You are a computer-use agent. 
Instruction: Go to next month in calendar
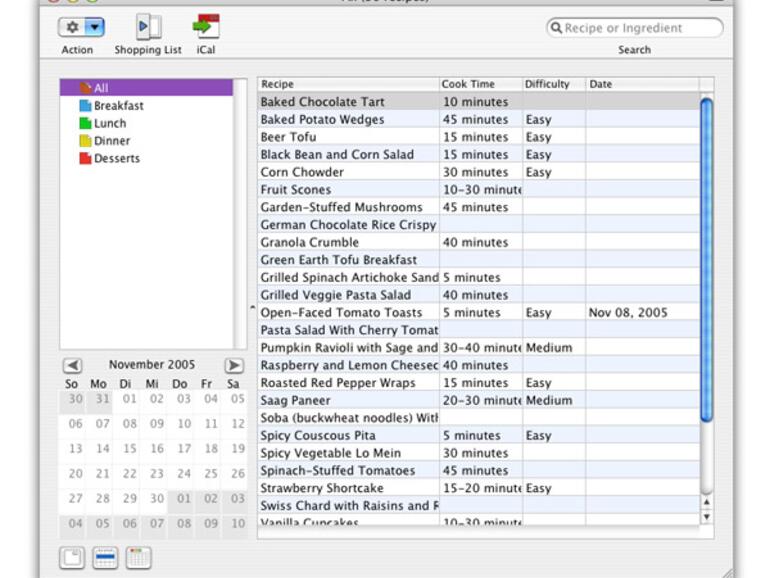pyautogui.click(x=233, y=366)
